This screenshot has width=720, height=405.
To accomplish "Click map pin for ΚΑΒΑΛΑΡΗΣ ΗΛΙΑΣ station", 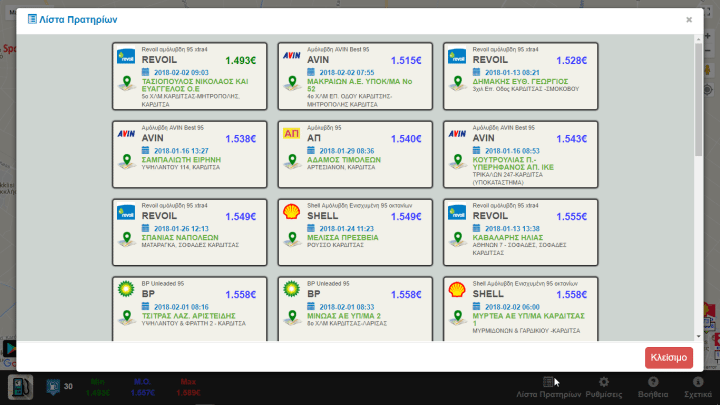I will pyautogui.click(x=458, y=239).
